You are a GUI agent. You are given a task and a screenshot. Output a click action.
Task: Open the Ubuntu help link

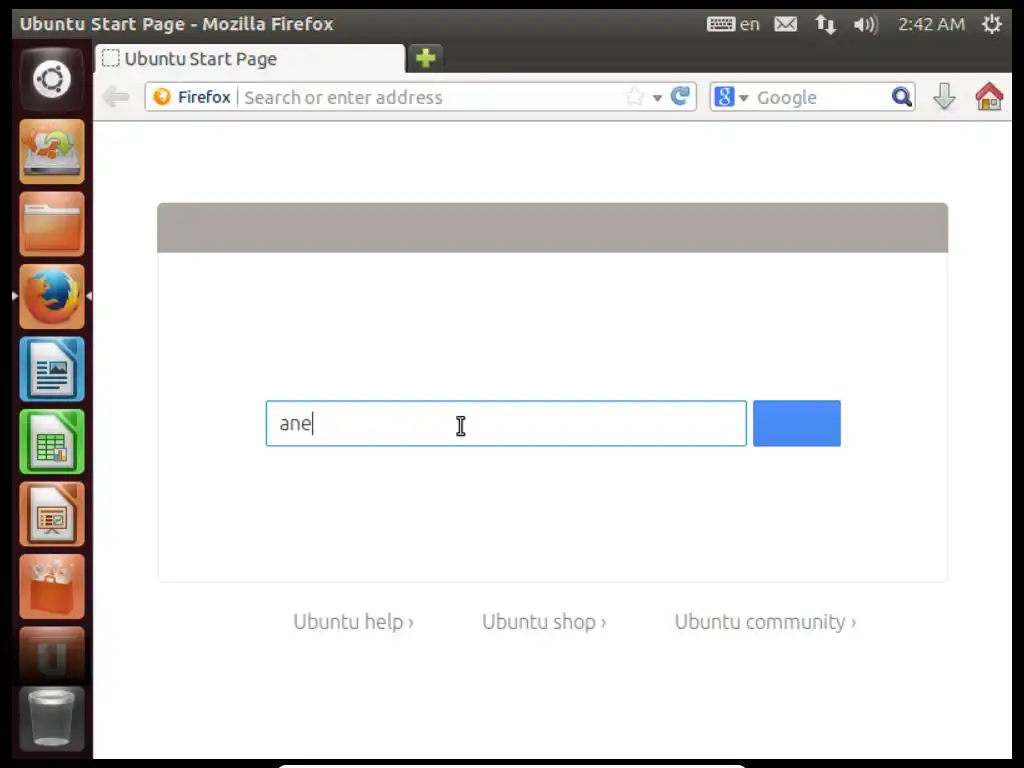click(x=353, y=622)
